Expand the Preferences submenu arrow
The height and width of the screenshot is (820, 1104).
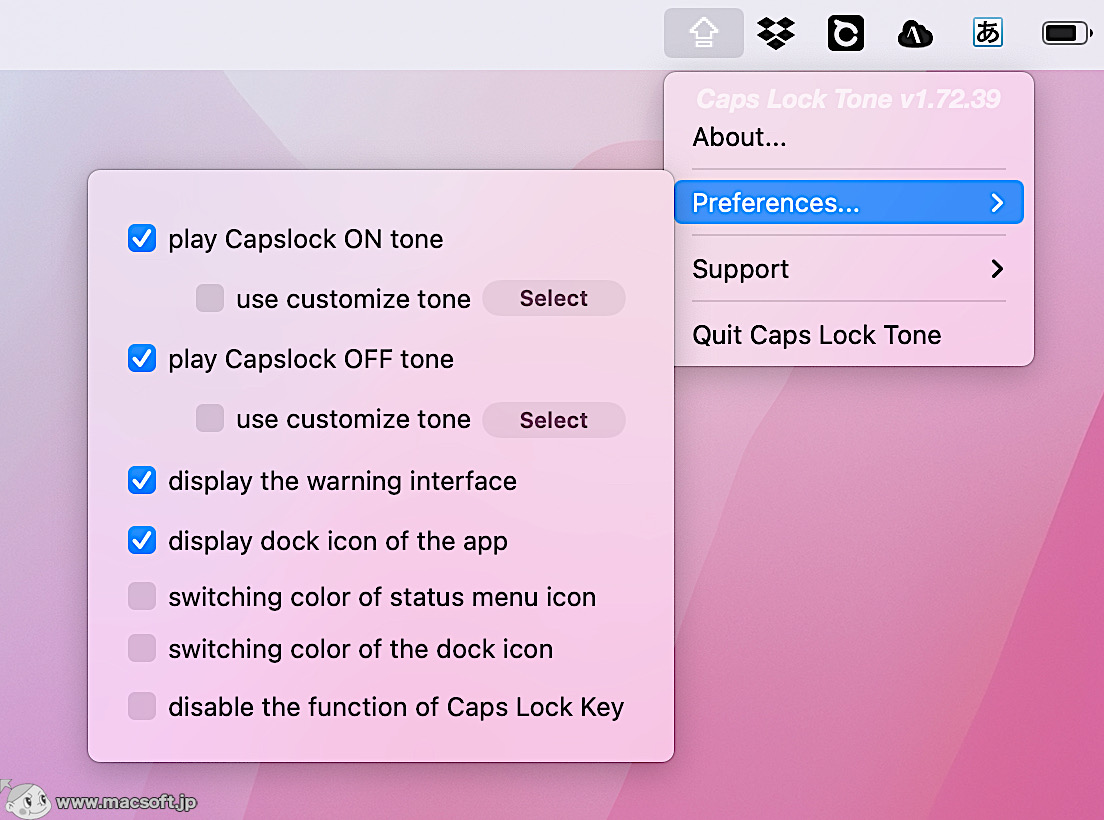(x=996, y=202)
